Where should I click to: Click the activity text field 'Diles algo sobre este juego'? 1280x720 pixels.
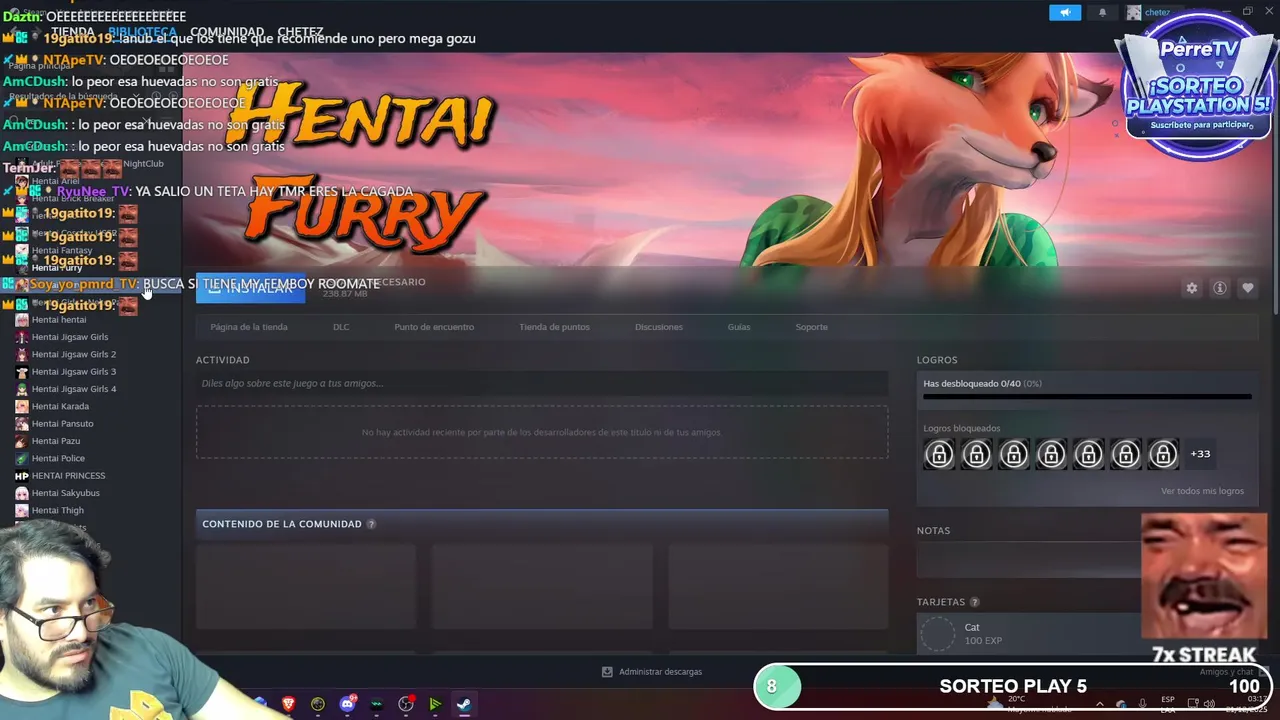542,383
